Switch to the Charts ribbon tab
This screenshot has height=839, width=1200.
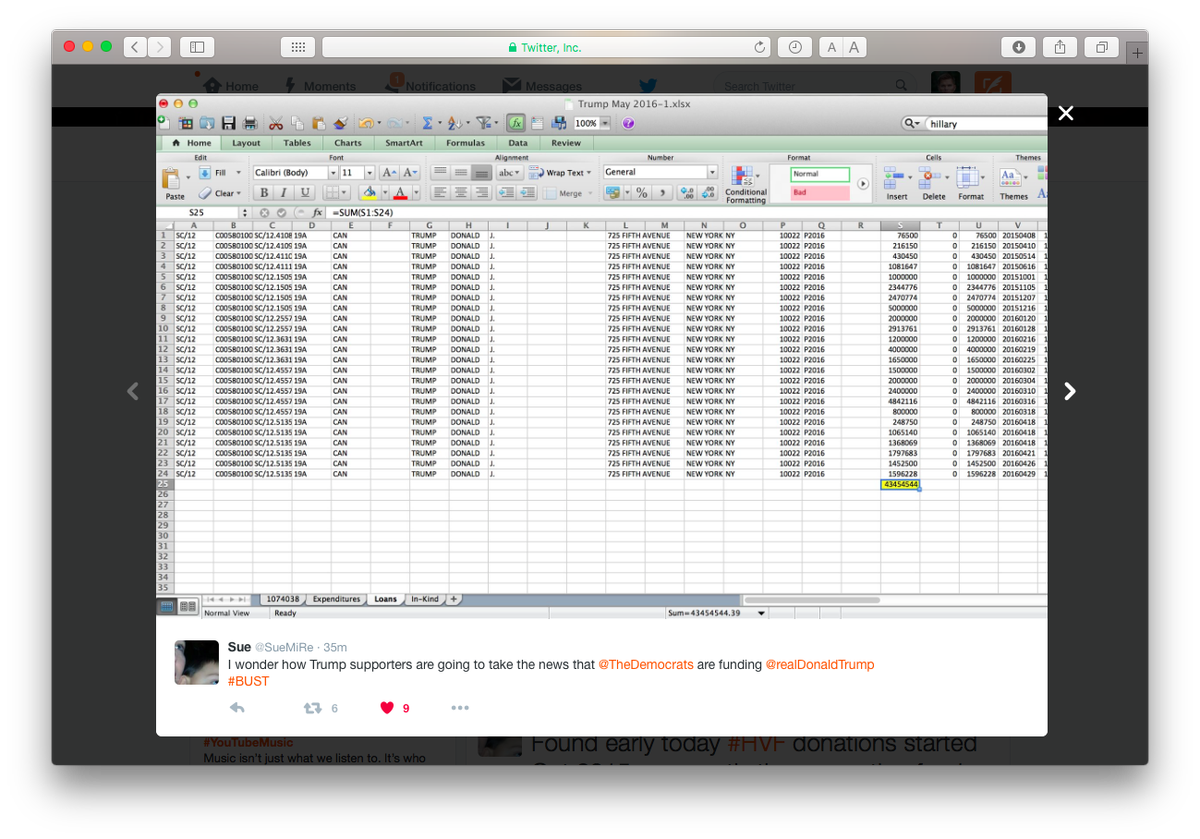[348, 143]
